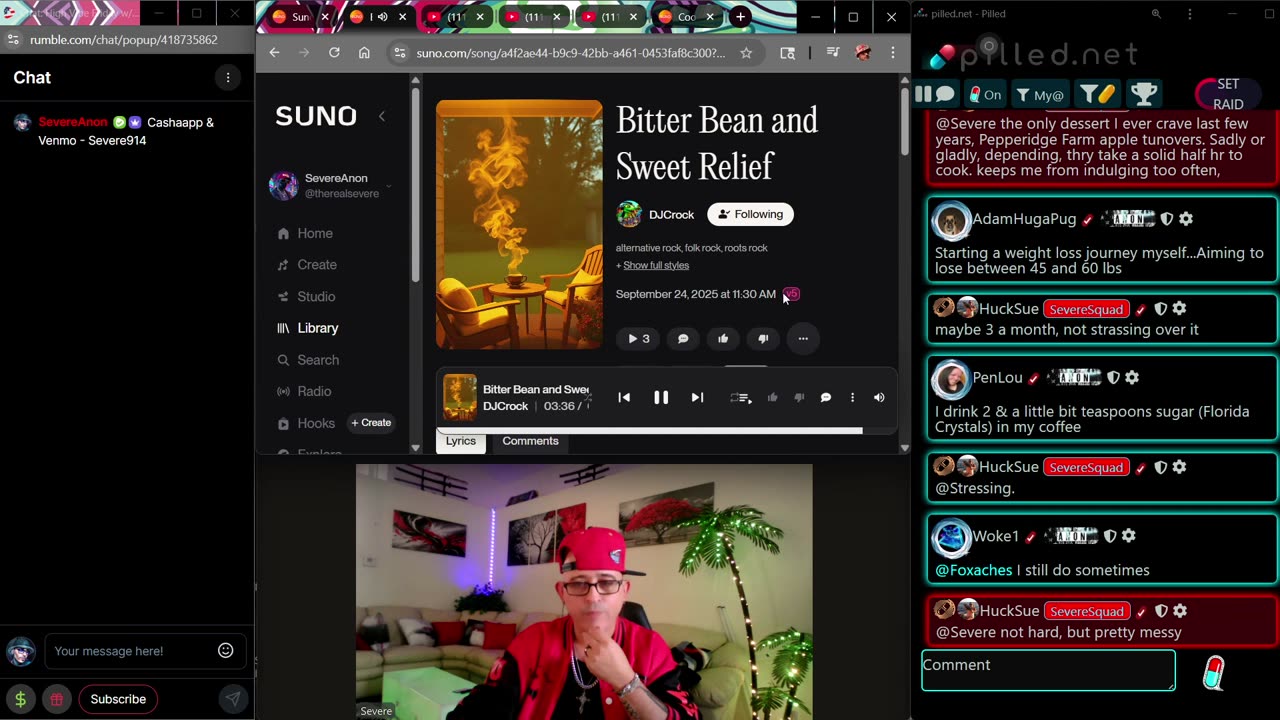Toggle player volume speaker icon

879,397
